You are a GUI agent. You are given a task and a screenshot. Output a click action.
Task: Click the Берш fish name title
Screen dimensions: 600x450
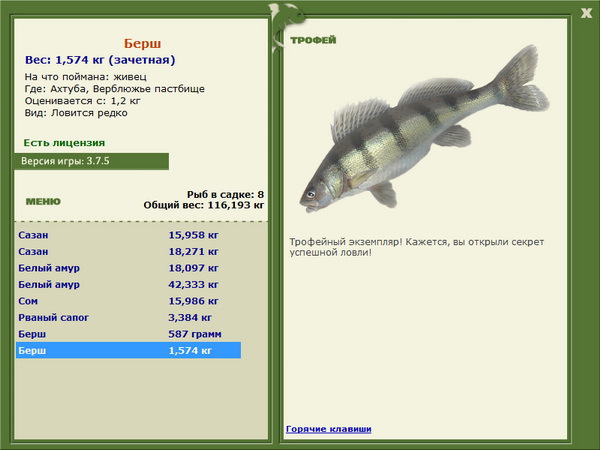pos(142,44)
